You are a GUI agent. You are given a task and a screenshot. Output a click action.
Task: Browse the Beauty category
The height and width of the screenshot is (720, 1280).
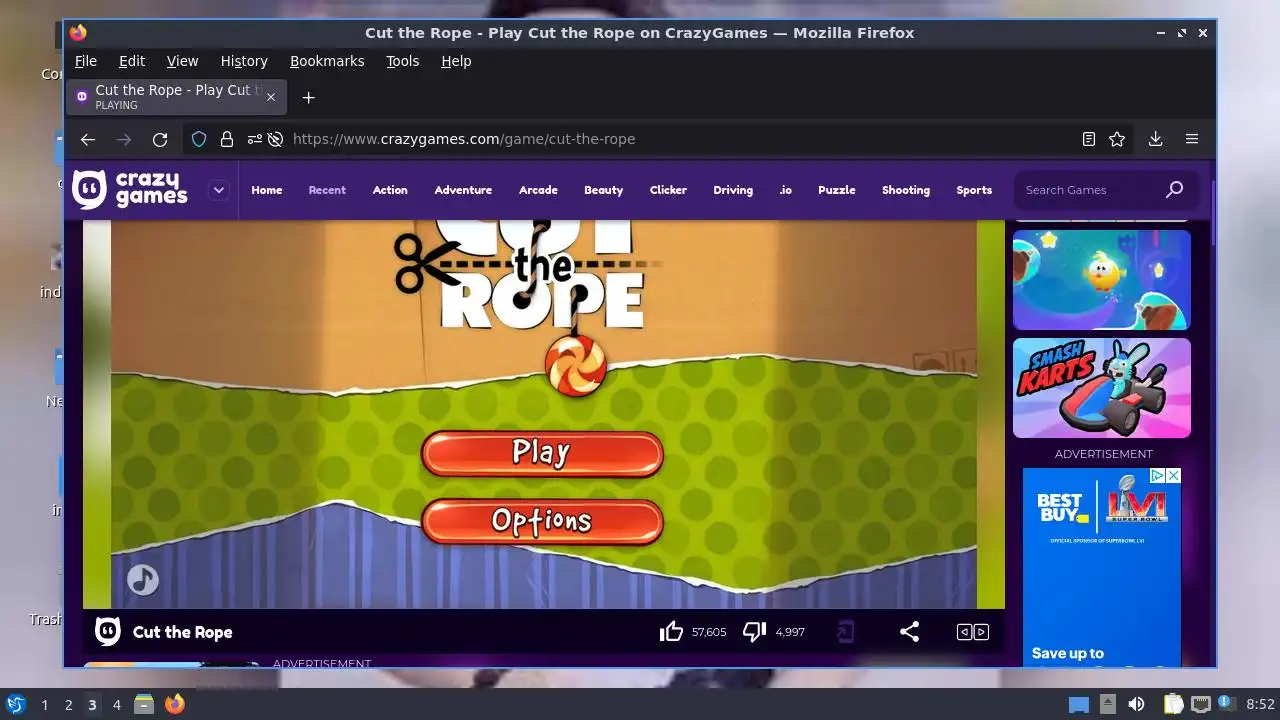pos(603,190)
